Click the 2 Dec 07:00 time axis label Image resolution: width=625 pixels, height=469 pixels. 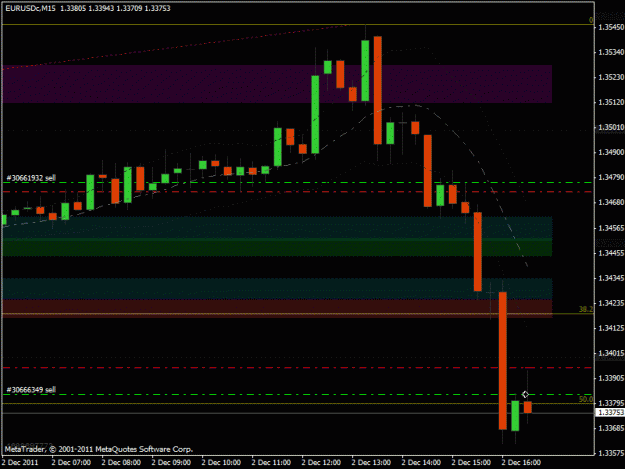71,463
